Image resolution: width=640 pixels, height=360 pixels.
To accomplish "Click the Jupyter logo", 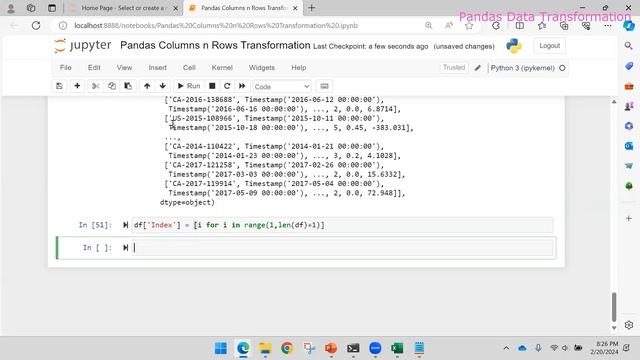I will coord(83,45).
